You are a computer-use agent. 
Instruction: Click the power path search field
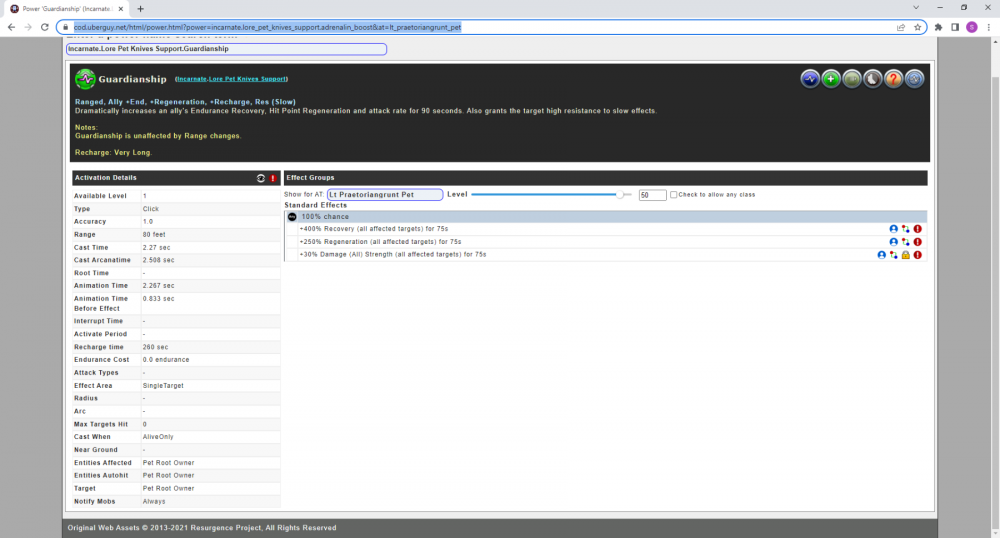point(226,48)
